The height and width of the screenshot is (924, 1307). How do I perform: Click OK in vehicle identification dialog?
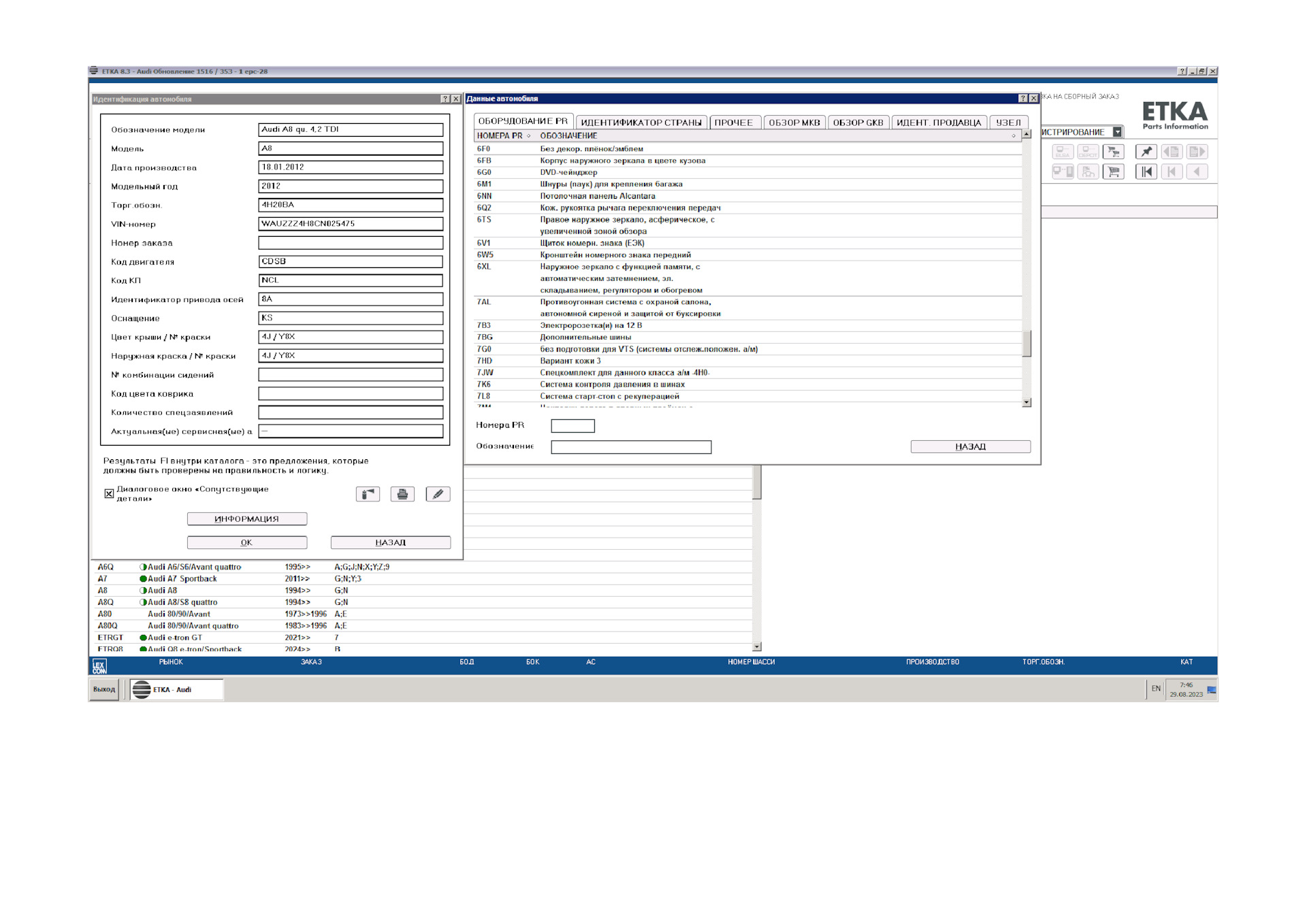tap(247, 543)
